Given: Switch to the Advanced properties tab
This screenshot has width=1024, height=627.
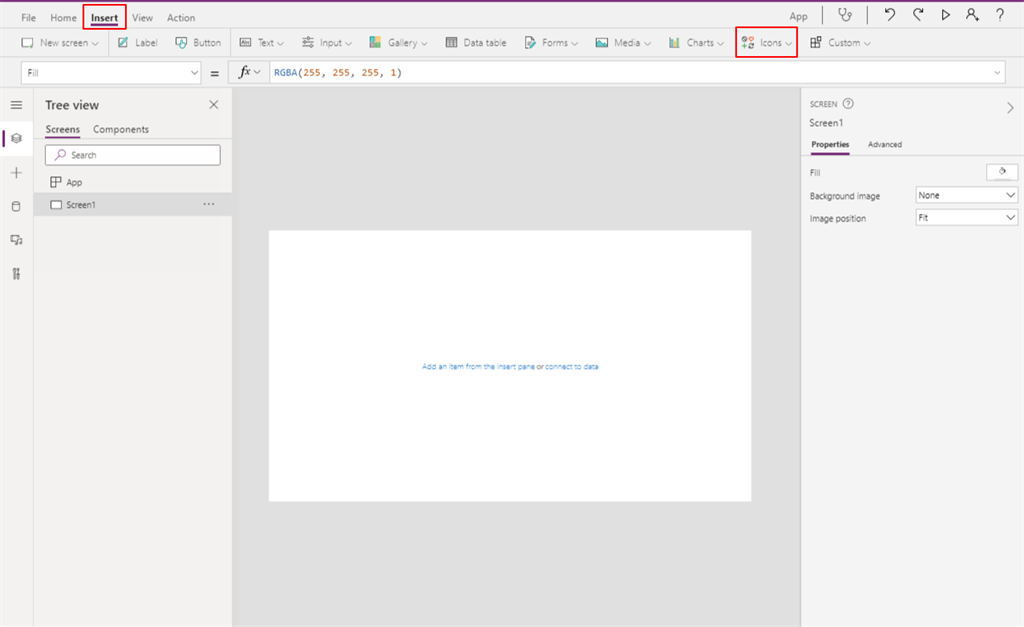Looking at the screenshot, I should [884, 144].
